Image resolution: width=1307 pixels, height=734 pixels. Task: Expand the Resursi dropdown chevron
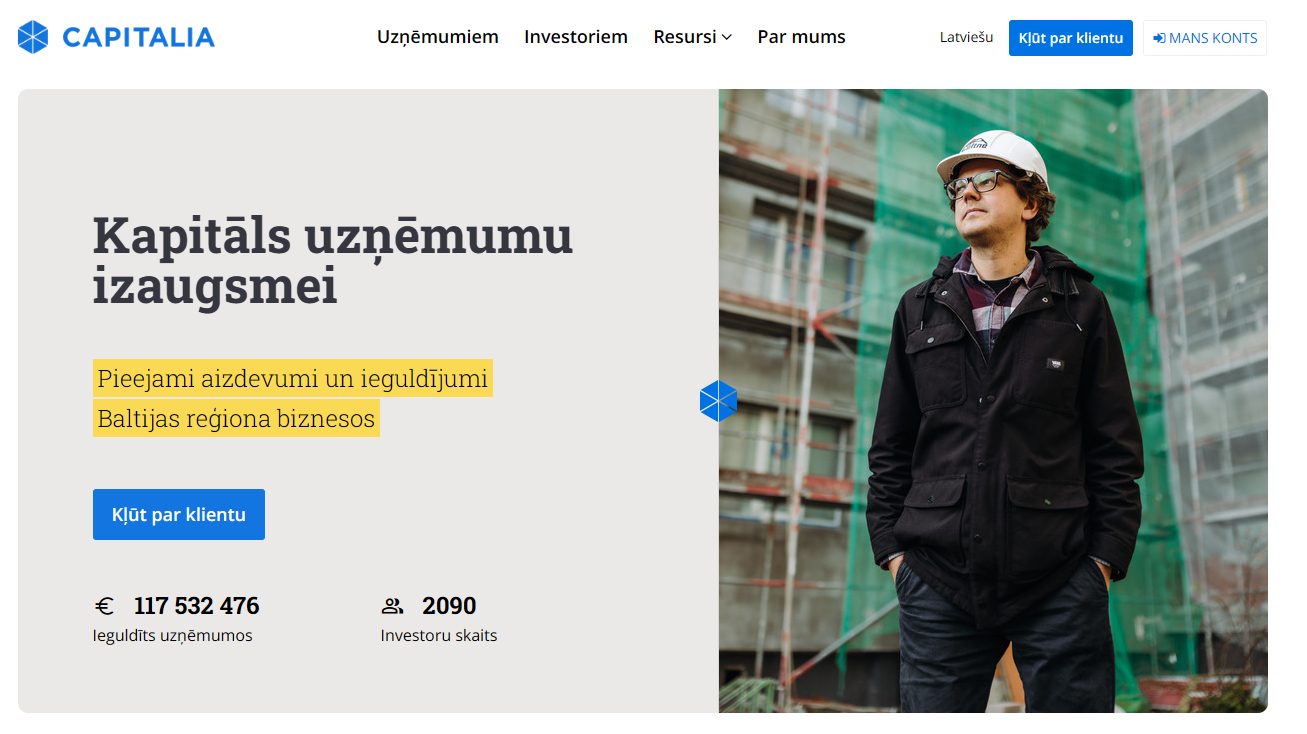click(x=727, y=37)
